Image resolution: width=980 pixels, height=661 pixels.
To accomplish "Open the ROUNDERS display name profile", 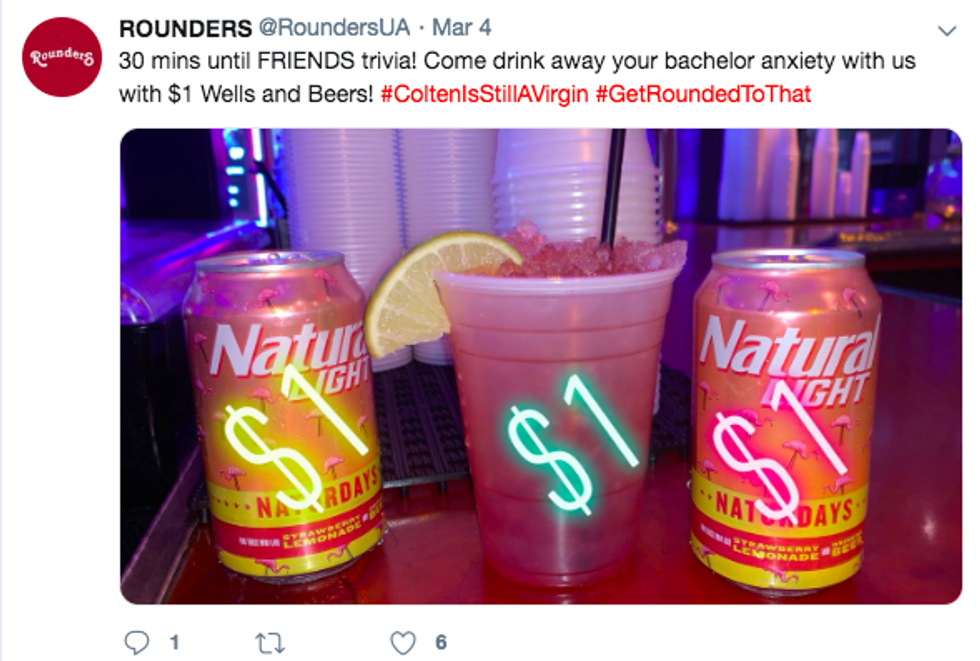I will (x=185, y=28).
